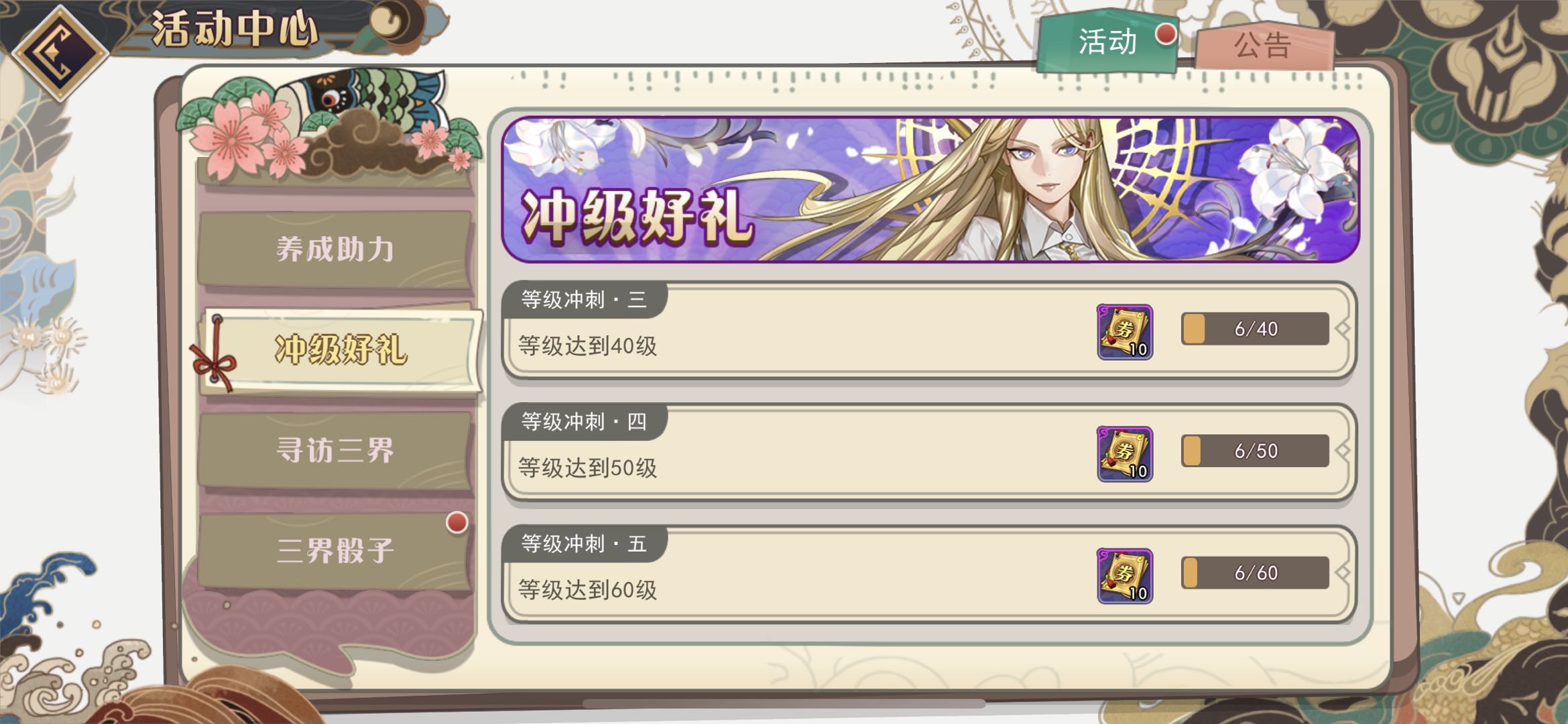Select the 冲级好礼 sidebar entry

click(342, 350)
